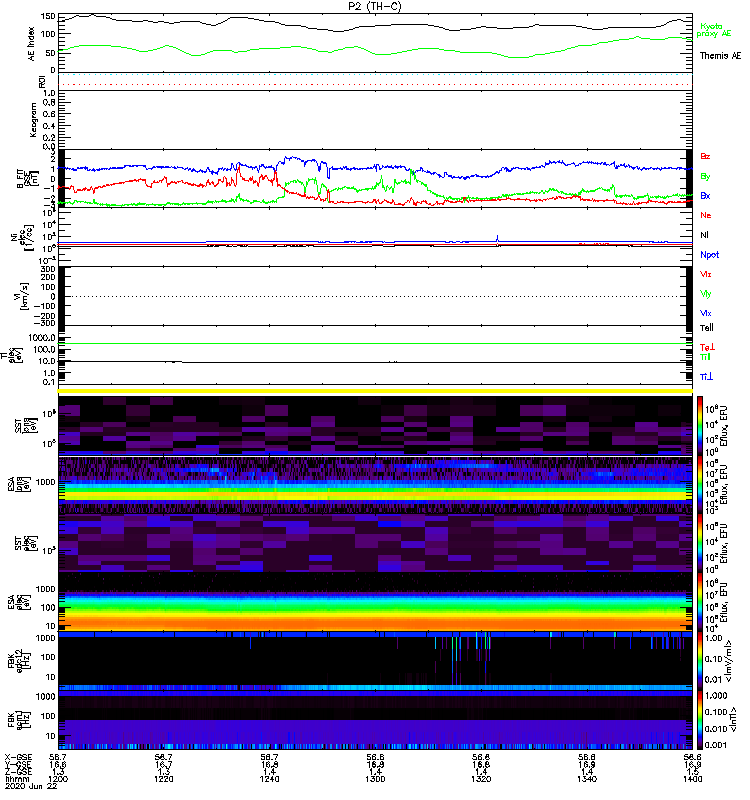The image size is (750, 800).
Task: Click the B_FIT GSE [nT] axis label
Action: pyautogui.click(x=28, y=179)
